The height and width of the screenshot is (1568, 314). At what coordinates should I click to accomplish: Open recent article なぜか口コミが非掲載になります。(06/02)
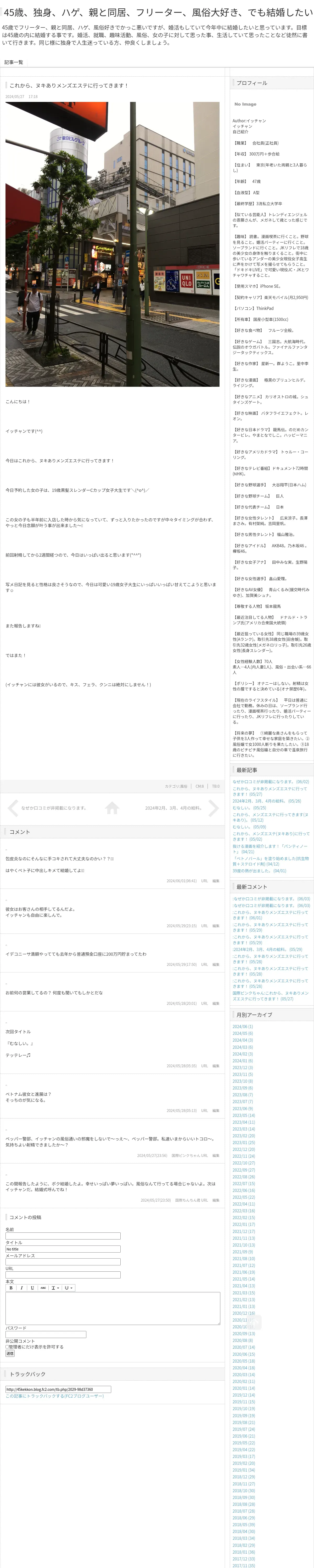(x=271, y=782)
